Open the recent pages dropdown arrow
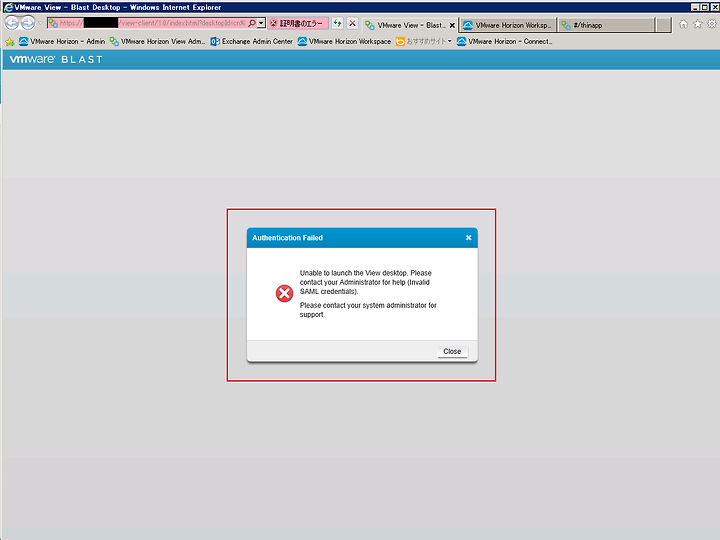The image size is (720, 540). click(40, 23)
